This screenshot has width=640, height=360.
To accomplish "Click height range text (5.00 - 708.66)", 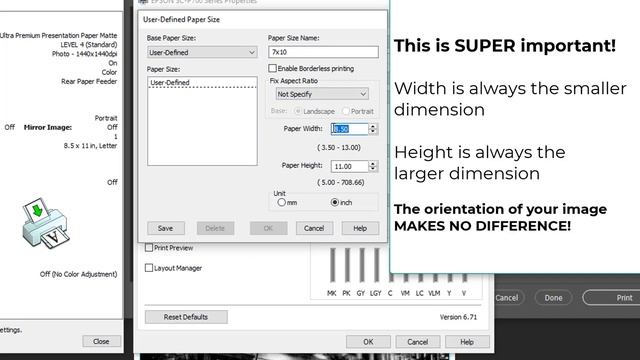I will pyautogui.click(x=341, y=182).
